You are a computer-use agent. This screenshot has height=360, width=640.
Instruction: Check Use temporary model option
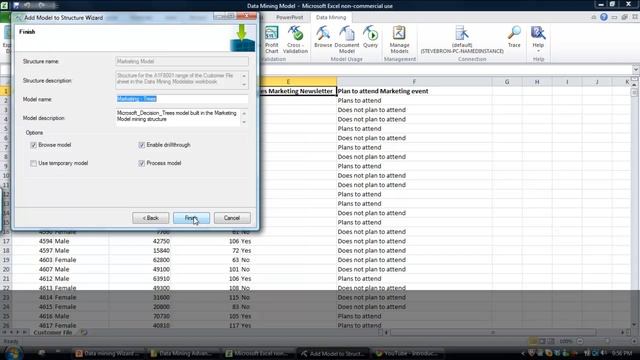[x=33, y=163]
